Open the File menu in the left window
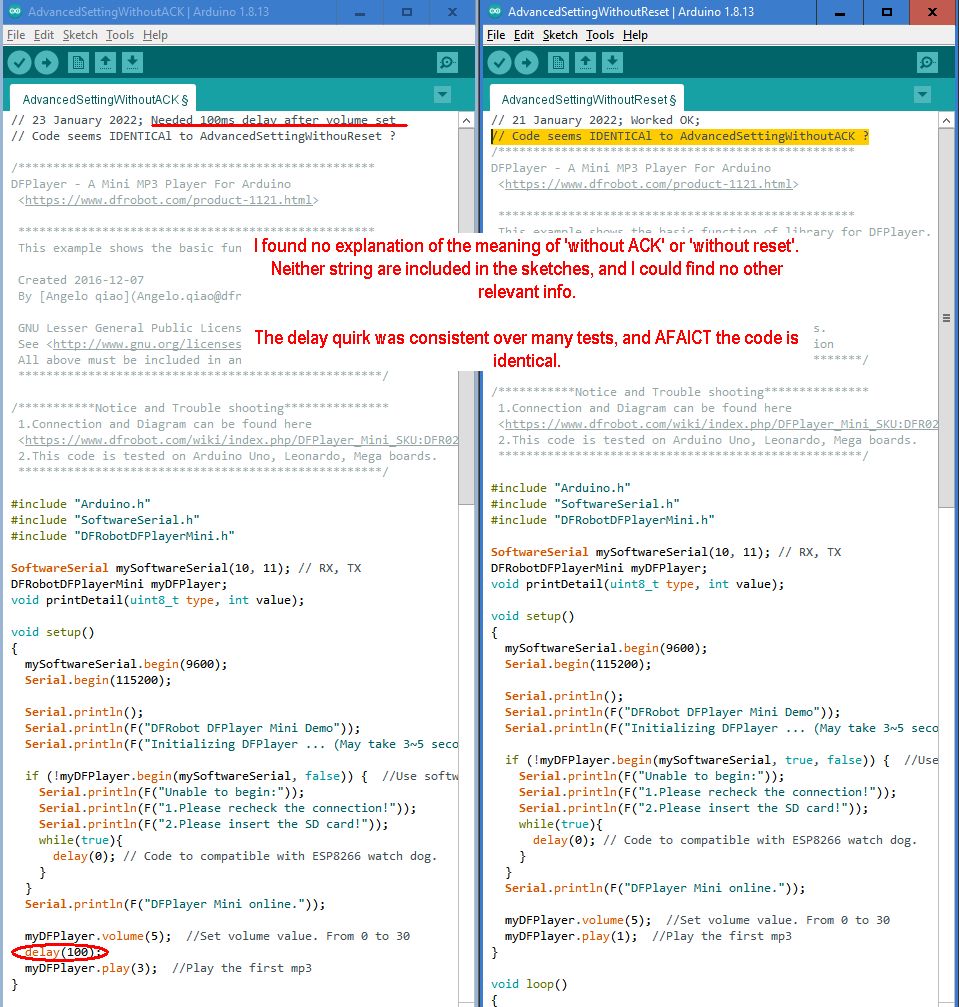Screen dimensions: 959x1007 16,34
